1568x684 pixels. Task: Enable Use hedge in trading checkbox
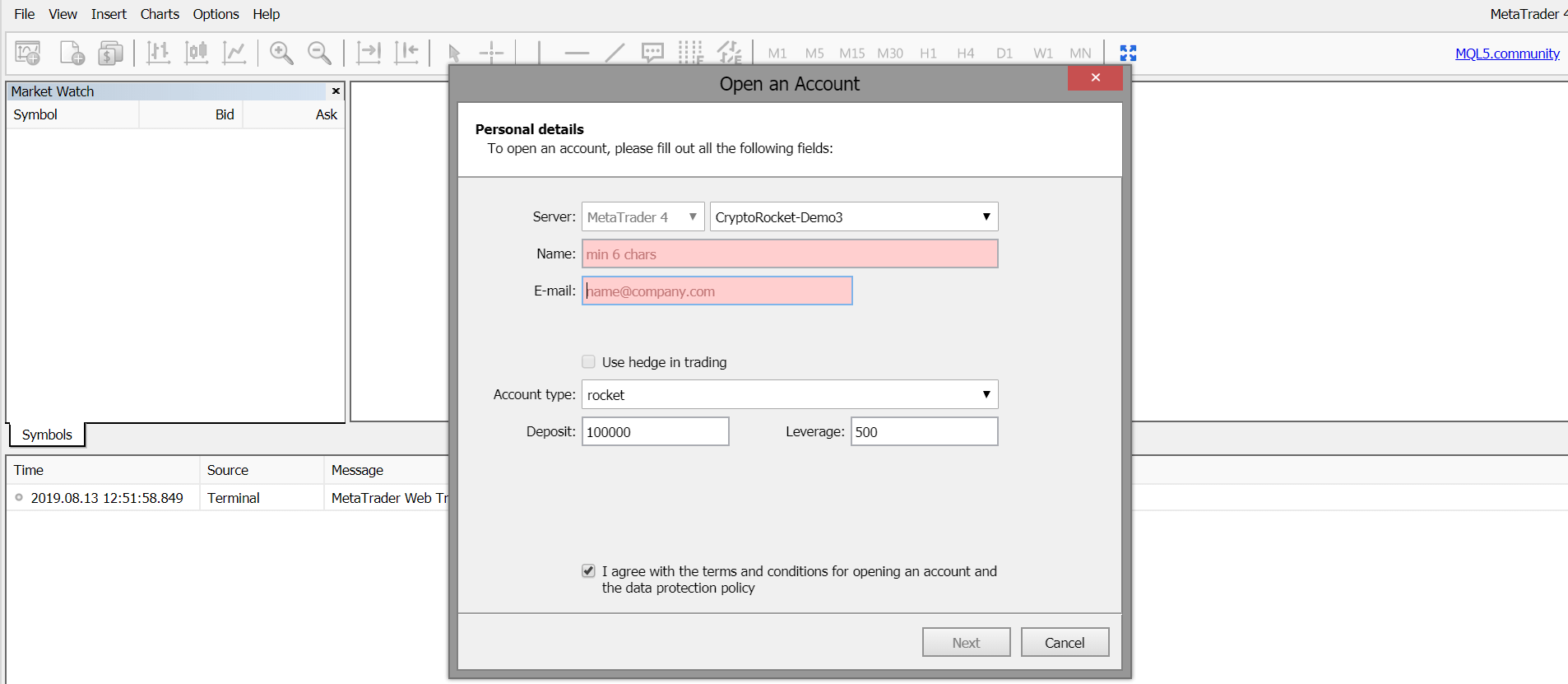(x=588, y=362)
